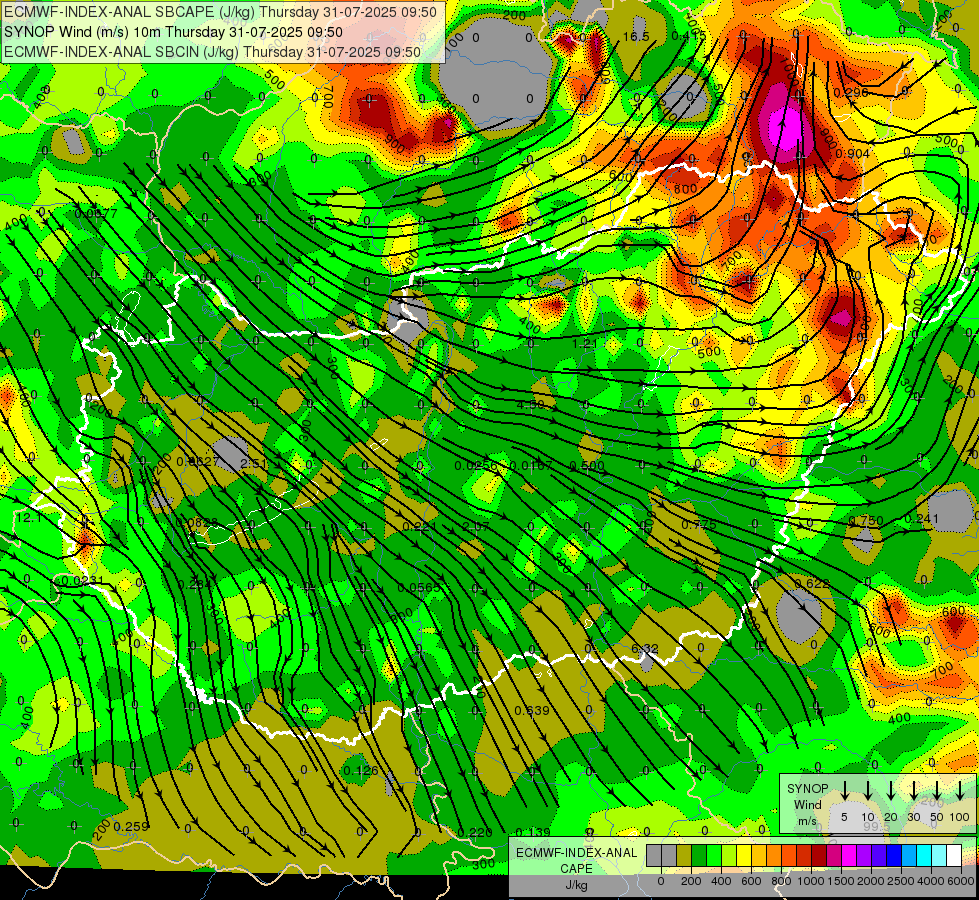Pick the pure blue CAPE legend swatch
Image resolution: width=979 pixels, height=900 pixels.
pyautogui.click(x=894, y=855)
